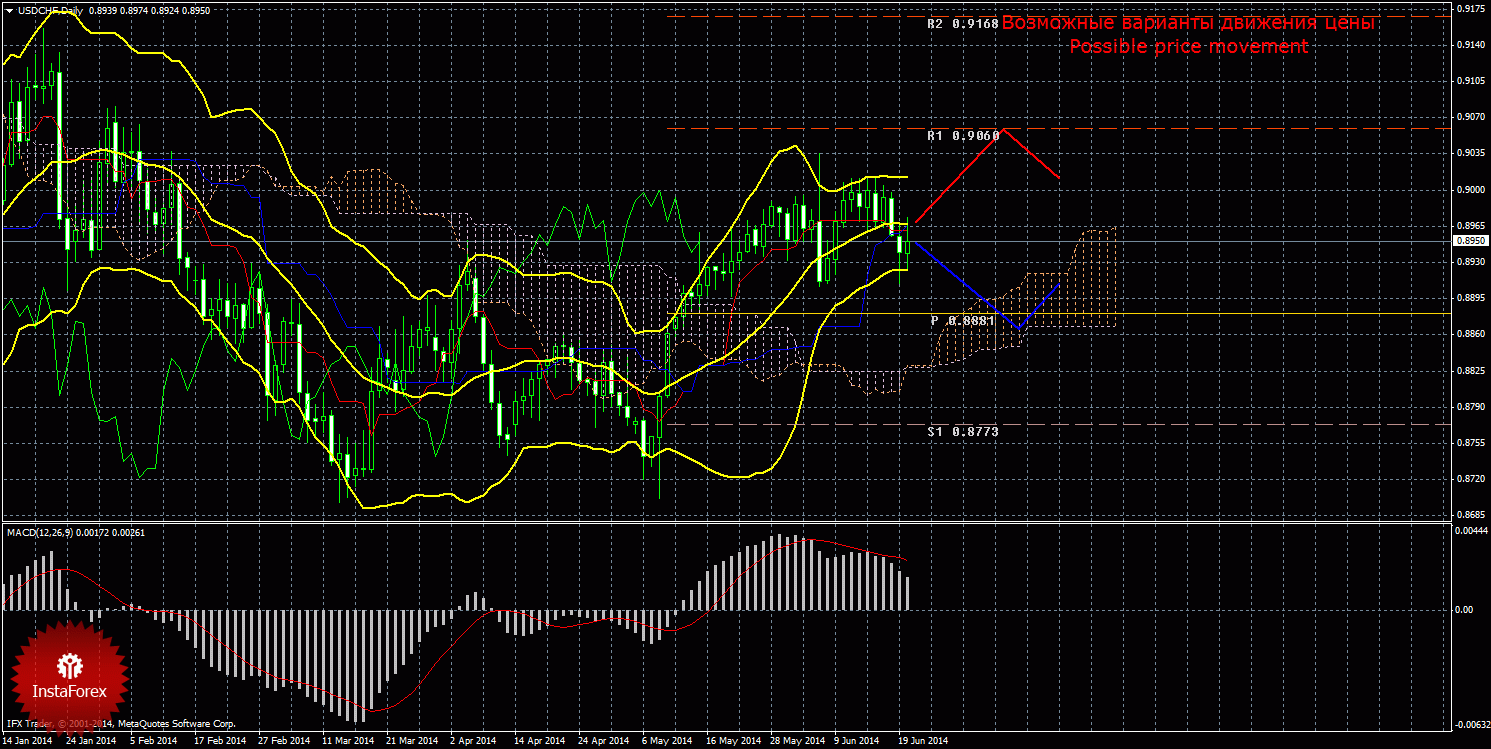
Task: Click the '27 Feb 2014' date label
Action: tap(283, 741)
